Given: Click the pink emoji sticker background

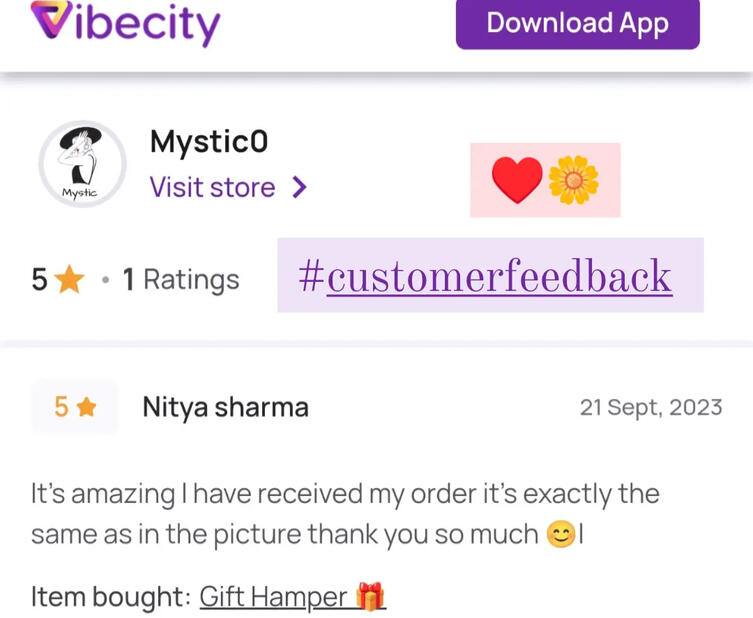Looking at the screenshot, I should pos(545,180).
